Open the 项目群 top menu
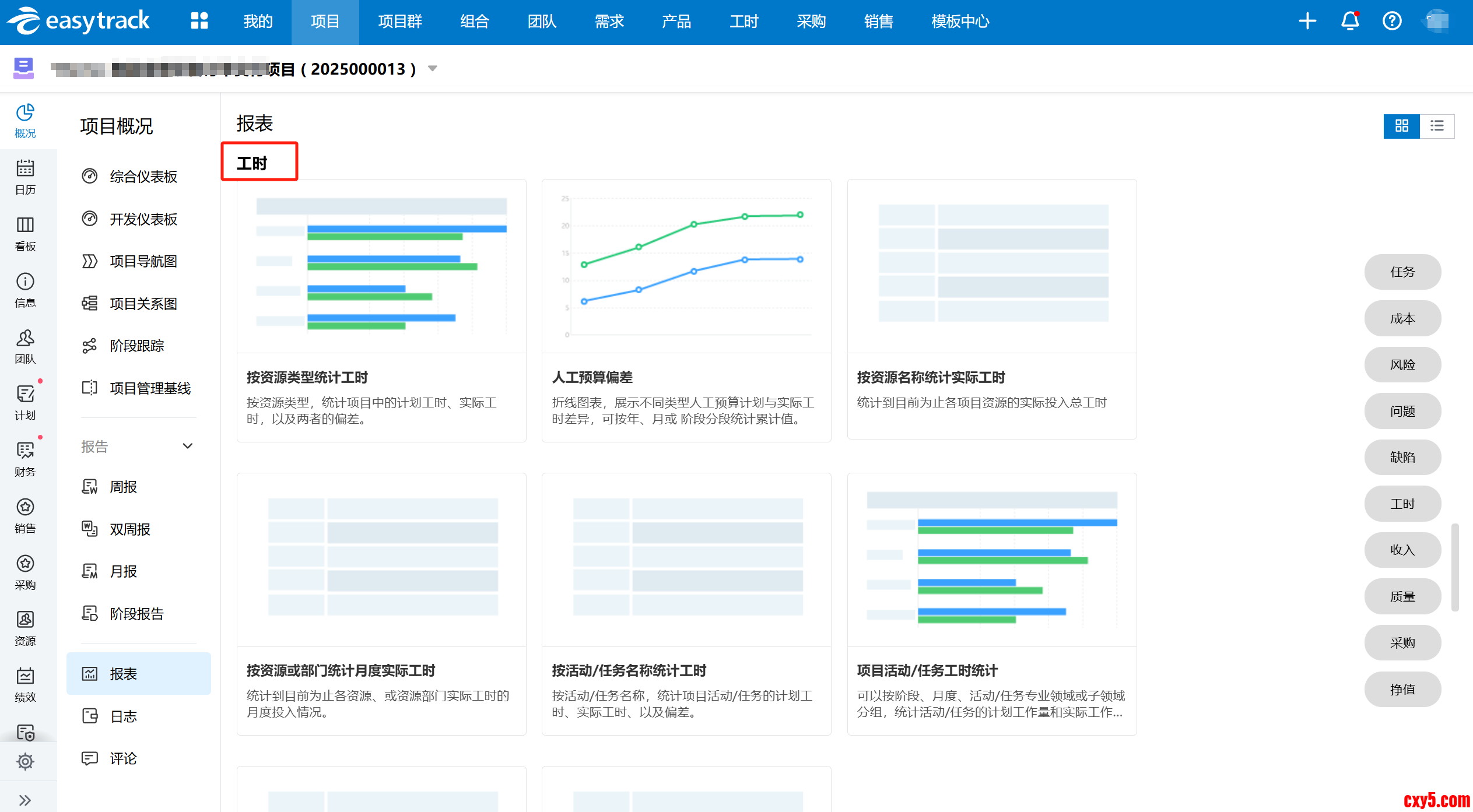 point(400,22)
